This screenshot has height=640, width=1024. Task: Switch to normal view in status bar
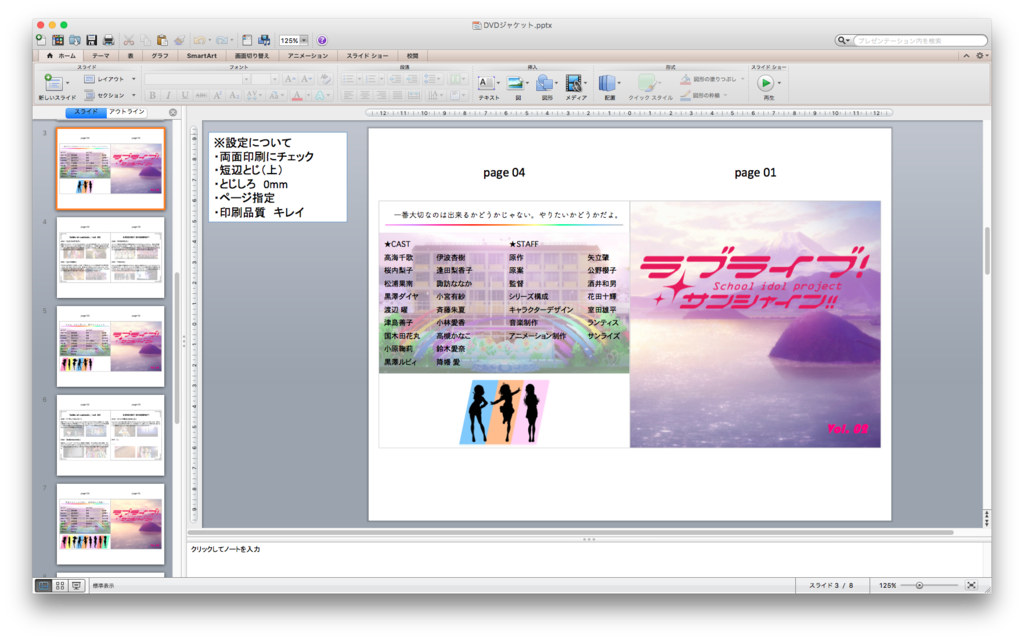point(43,586)
